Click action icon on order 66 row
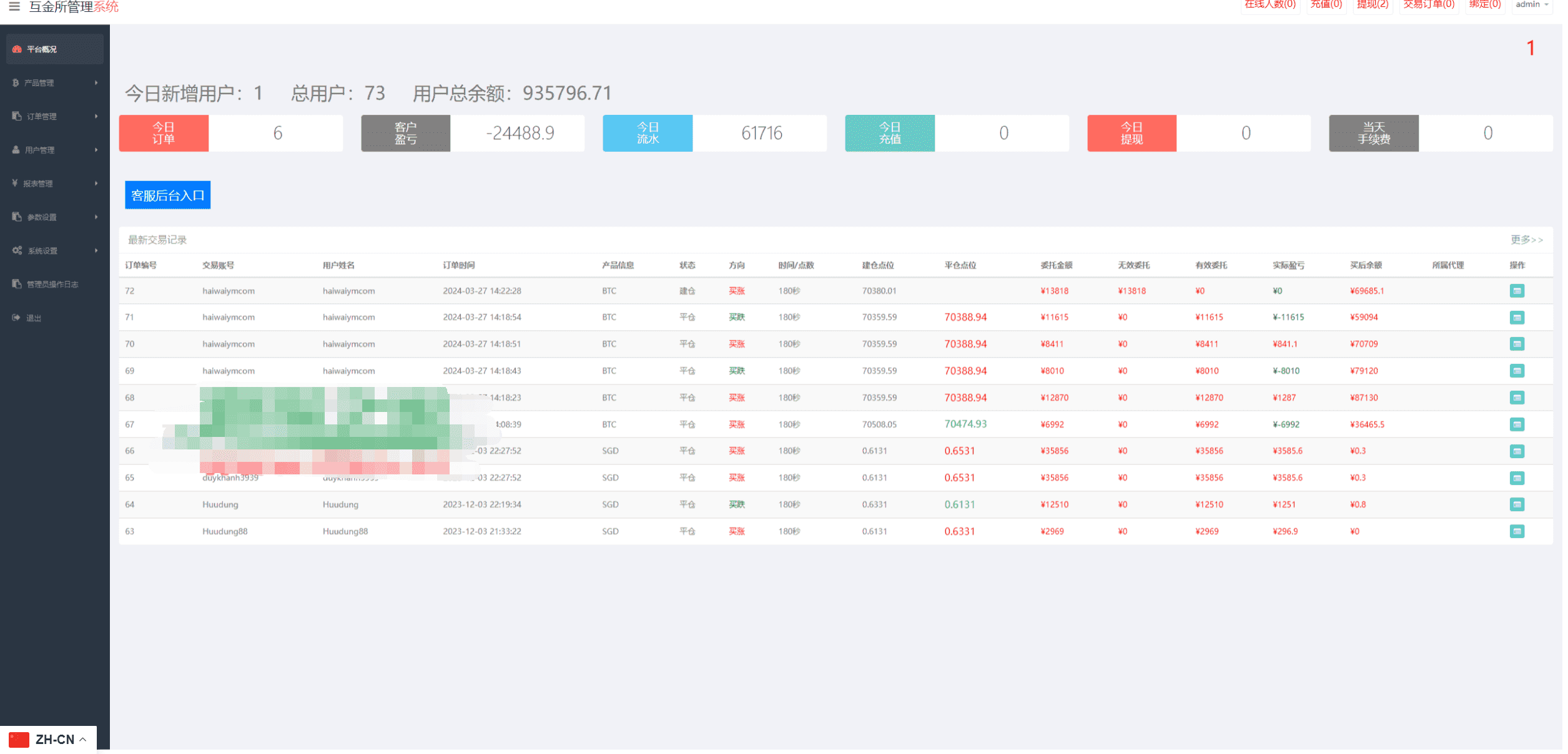Viewport: 1568px width, 754px height. click(x=1517, y=451)
